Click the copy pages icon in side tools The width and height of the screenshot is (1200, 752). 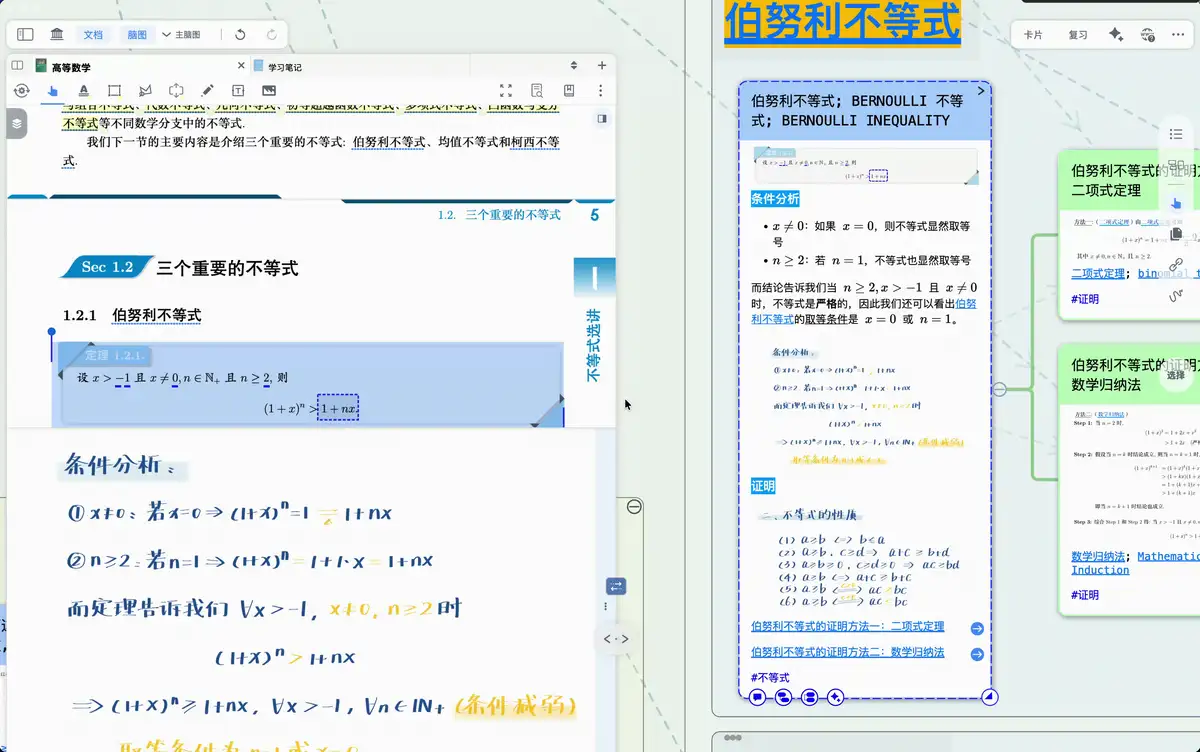(1176, 233)
